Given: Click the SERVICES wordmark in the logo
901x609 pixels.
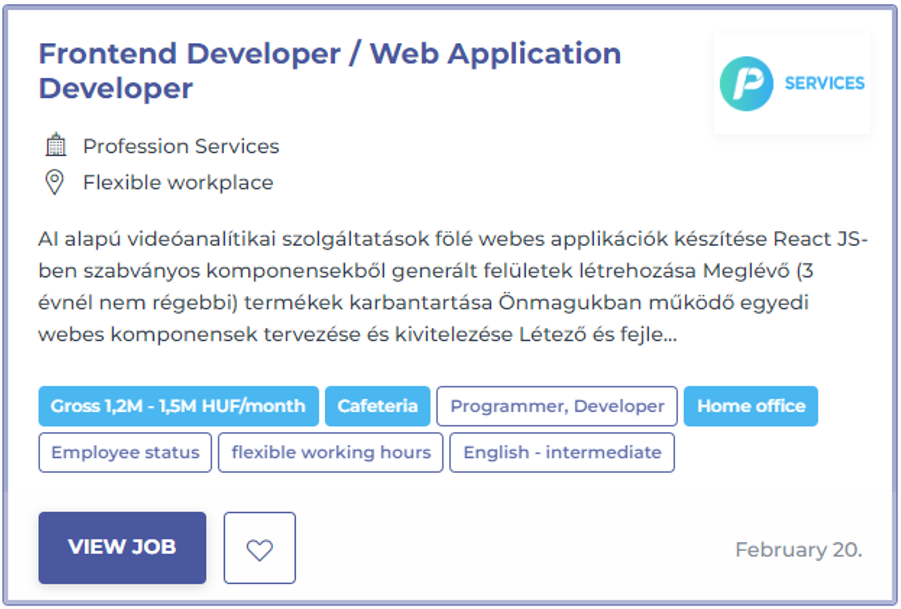Looking at the screenshot, I should point(824,83).
